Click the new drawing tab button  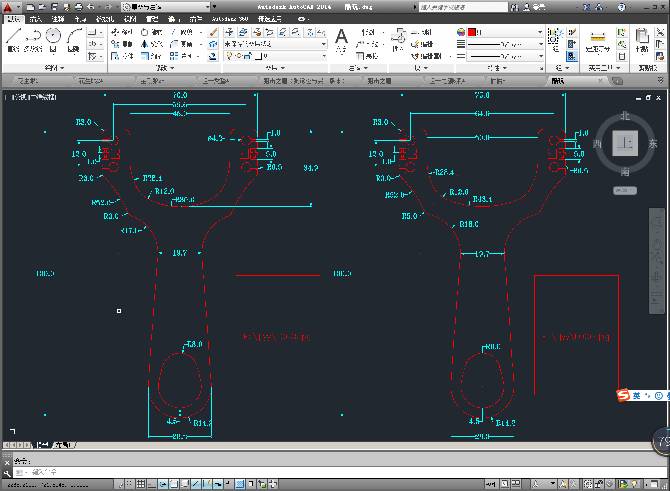(x=617, y=81)
